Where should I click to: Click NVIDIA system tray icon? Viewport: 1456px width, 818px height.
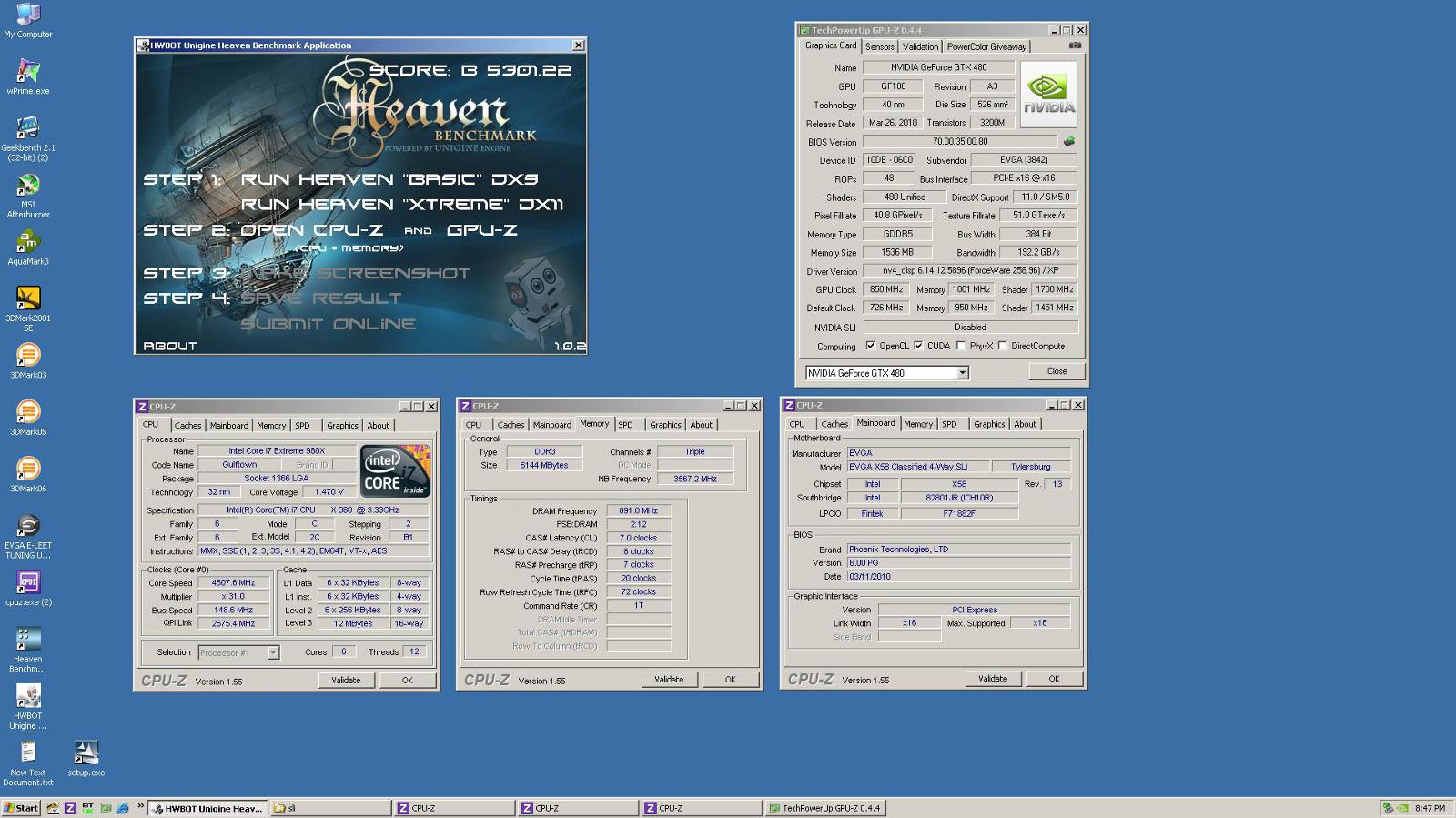click(x=1402, y=808)
